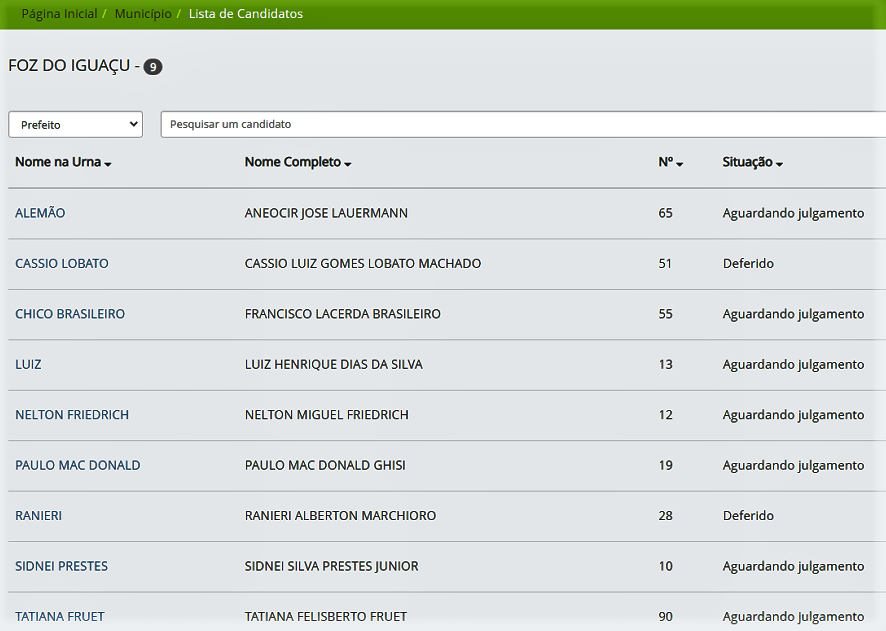Screen dimensions: 886x631
Task: Click the candidate search input field
Action: (x=520, y=124)
